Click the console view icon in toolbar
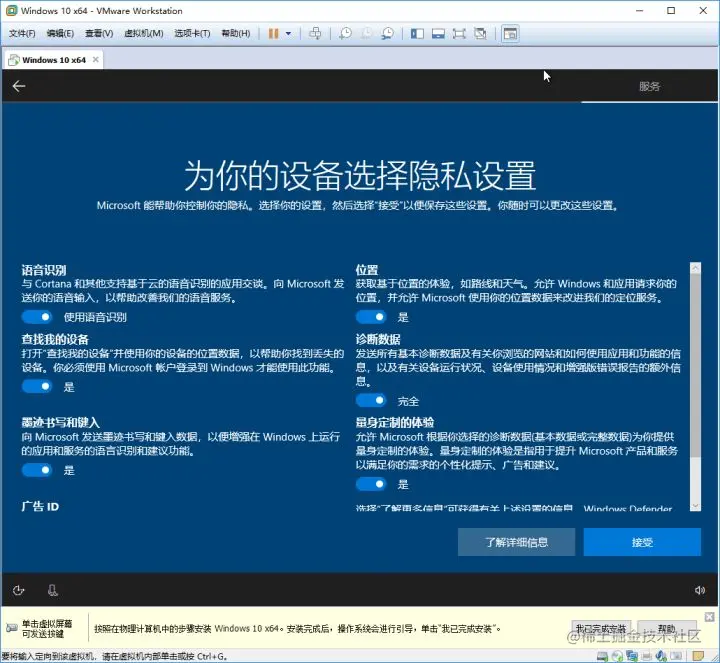Image resolution: width=720 pixels, height=663 pixels. tap(510, 34)
